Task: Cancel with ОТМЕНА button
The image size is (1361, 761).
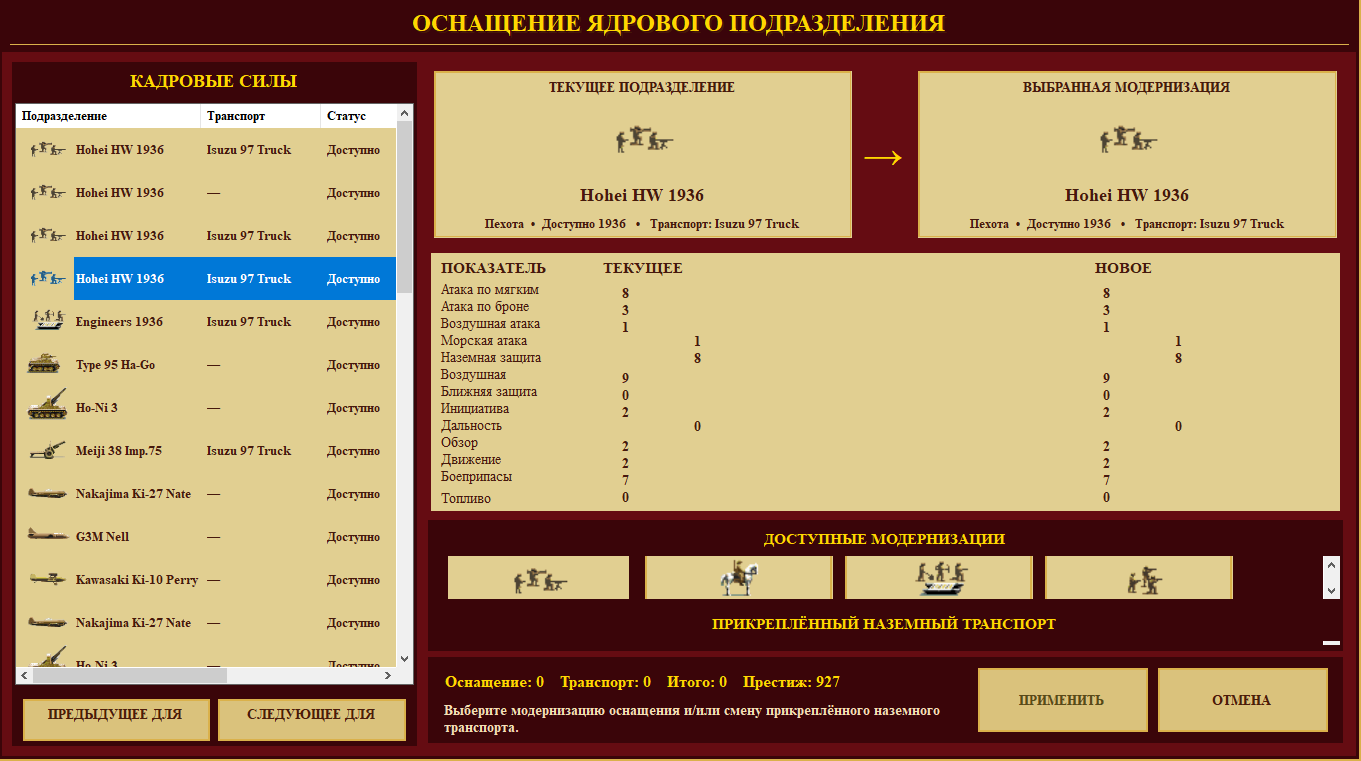Action: click(x=1242, y=700)
